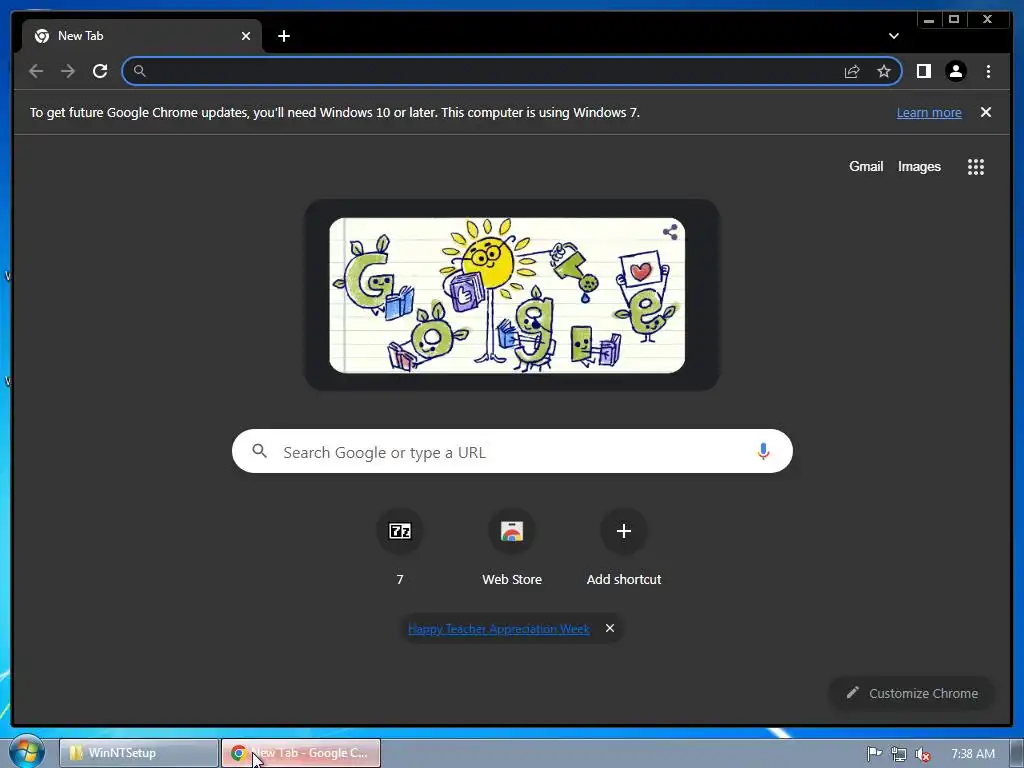
Task: Open the Learn more link
Action: coord(929,112)
